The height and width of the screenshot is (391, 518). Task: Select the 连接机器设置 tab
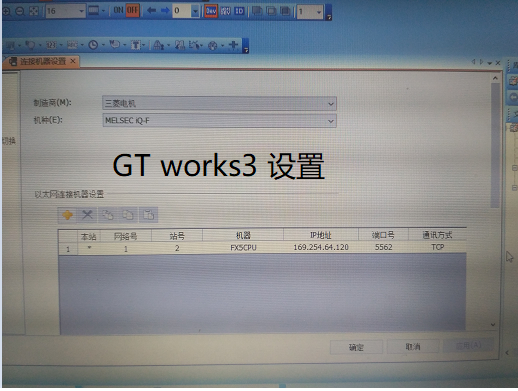[x=42, y=61]
